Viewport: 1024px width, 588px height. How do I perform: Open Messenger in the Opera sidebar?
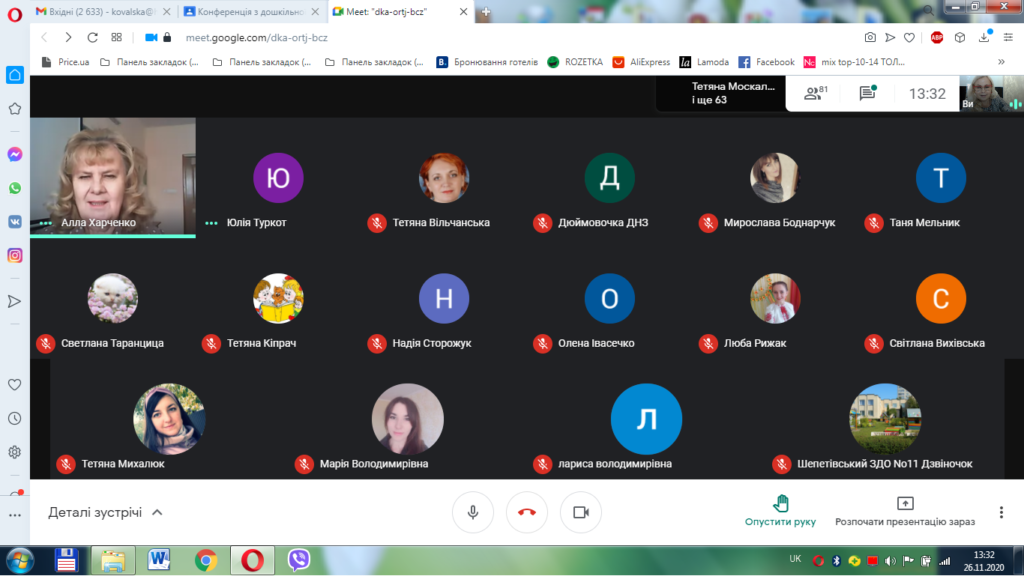point(14,154)
